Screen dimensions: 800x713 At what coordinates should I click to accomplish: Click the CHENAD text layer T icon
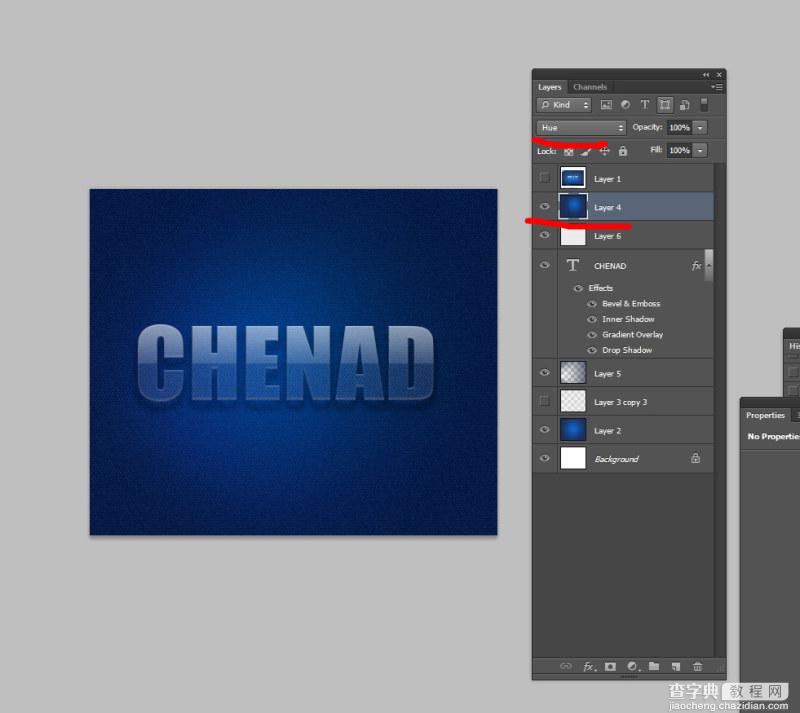point(572,265)
